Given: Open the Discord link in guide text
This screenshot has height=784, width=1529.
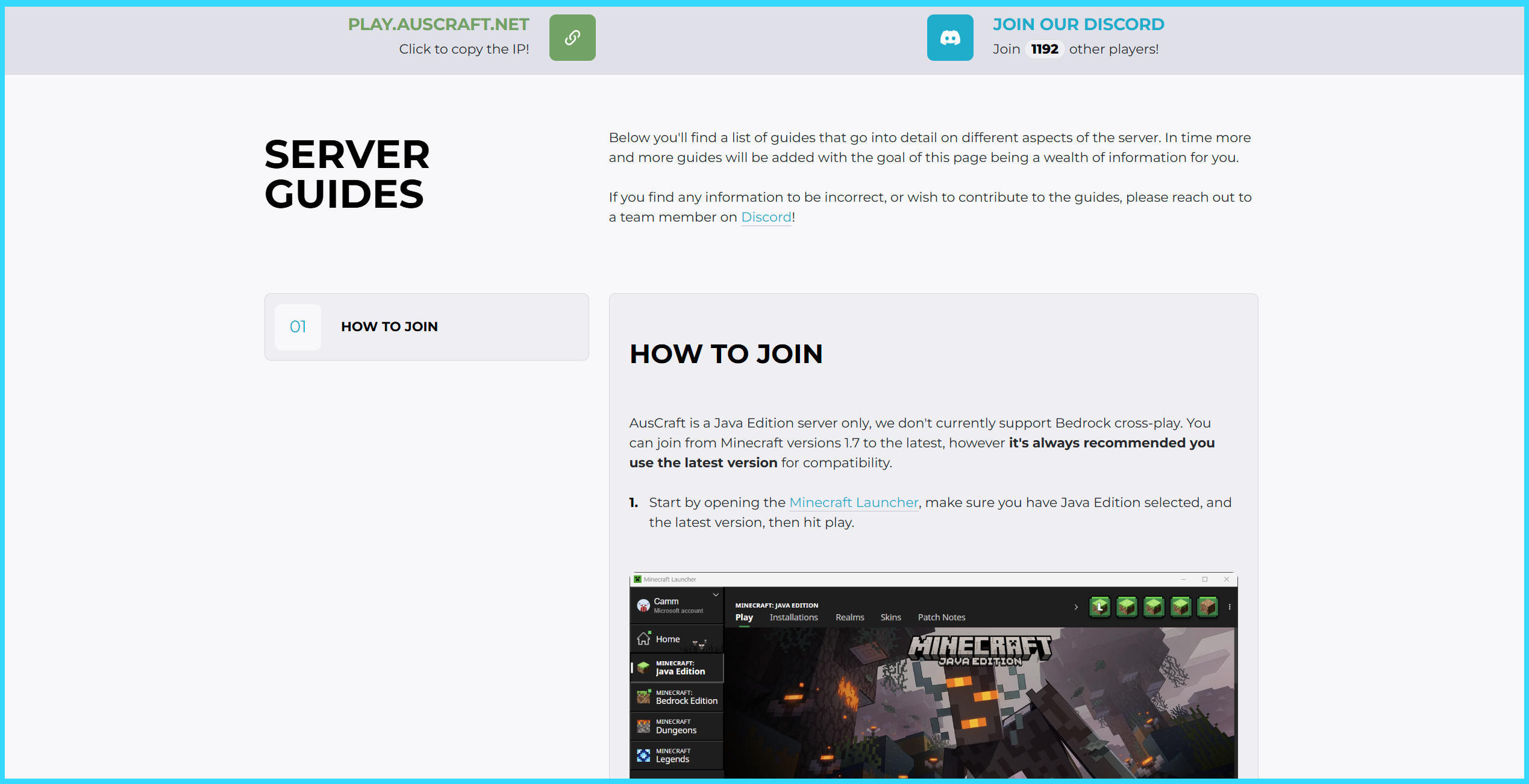Looking at the screenshot, I should [x=765, y=217].
